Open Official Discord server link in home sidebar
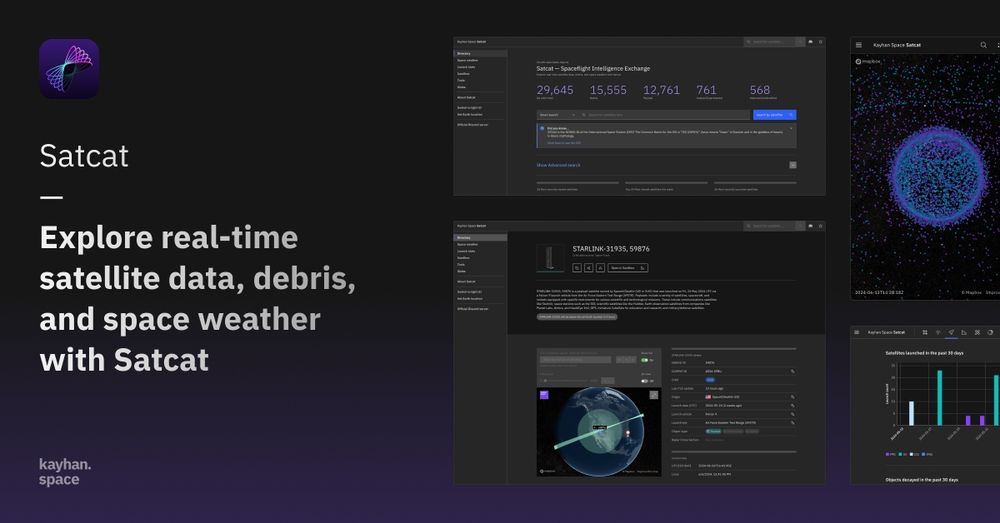The width and height of the screenshot is (1000, 523). tap(473, 125)
